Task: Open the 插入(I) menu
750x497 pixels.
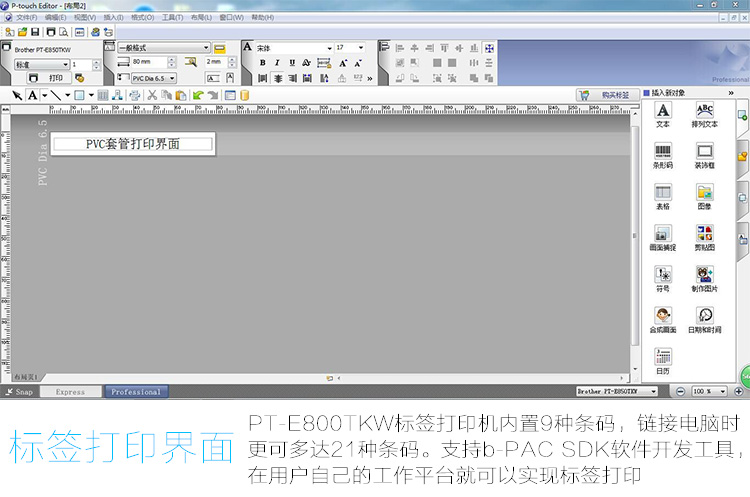Action: [113, 17]
